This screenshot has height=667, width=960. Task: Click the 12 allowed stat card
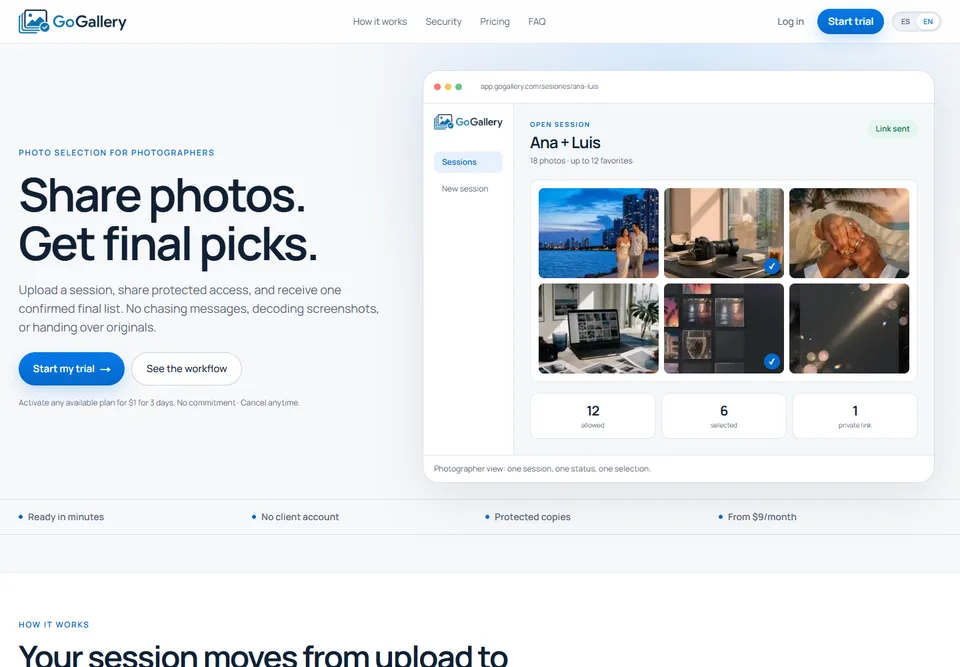pyautogui.click(x=593, y=416)
